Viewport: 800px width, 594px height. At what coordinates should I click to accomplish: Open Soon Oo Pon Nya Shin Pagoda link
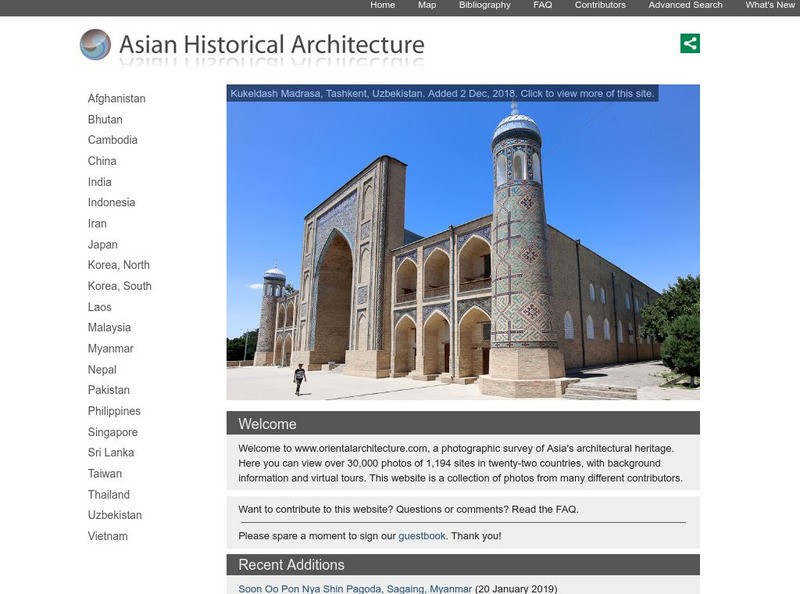(355, 588)
